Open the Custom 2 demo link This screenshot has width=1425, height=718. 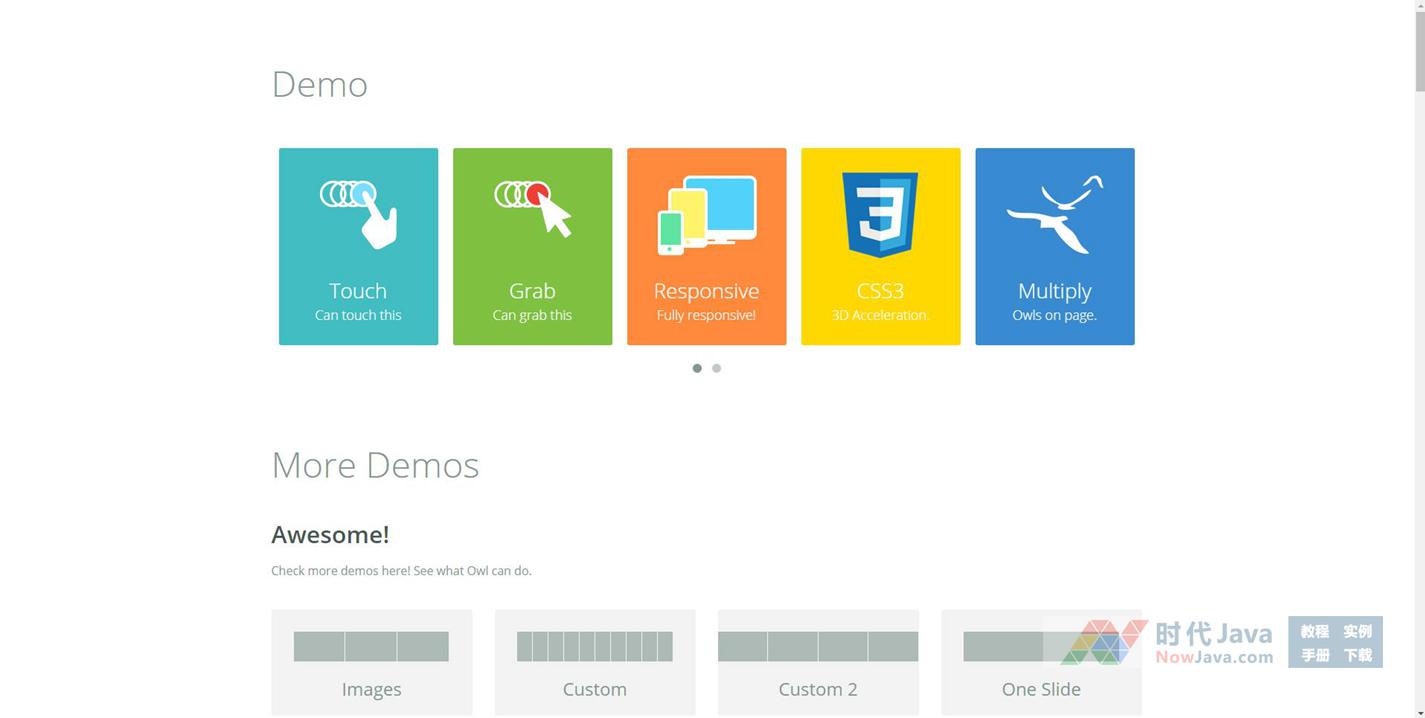818,689
